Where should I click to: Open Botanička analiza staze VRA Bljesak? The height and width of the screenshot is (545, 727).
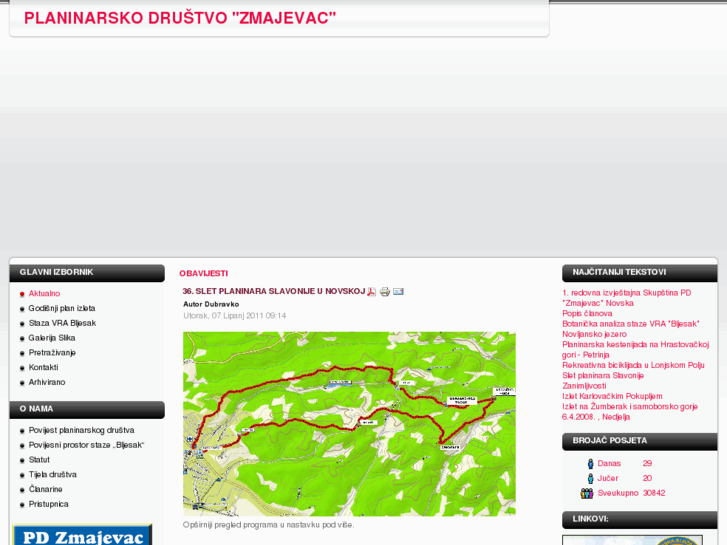coord(631,324)
